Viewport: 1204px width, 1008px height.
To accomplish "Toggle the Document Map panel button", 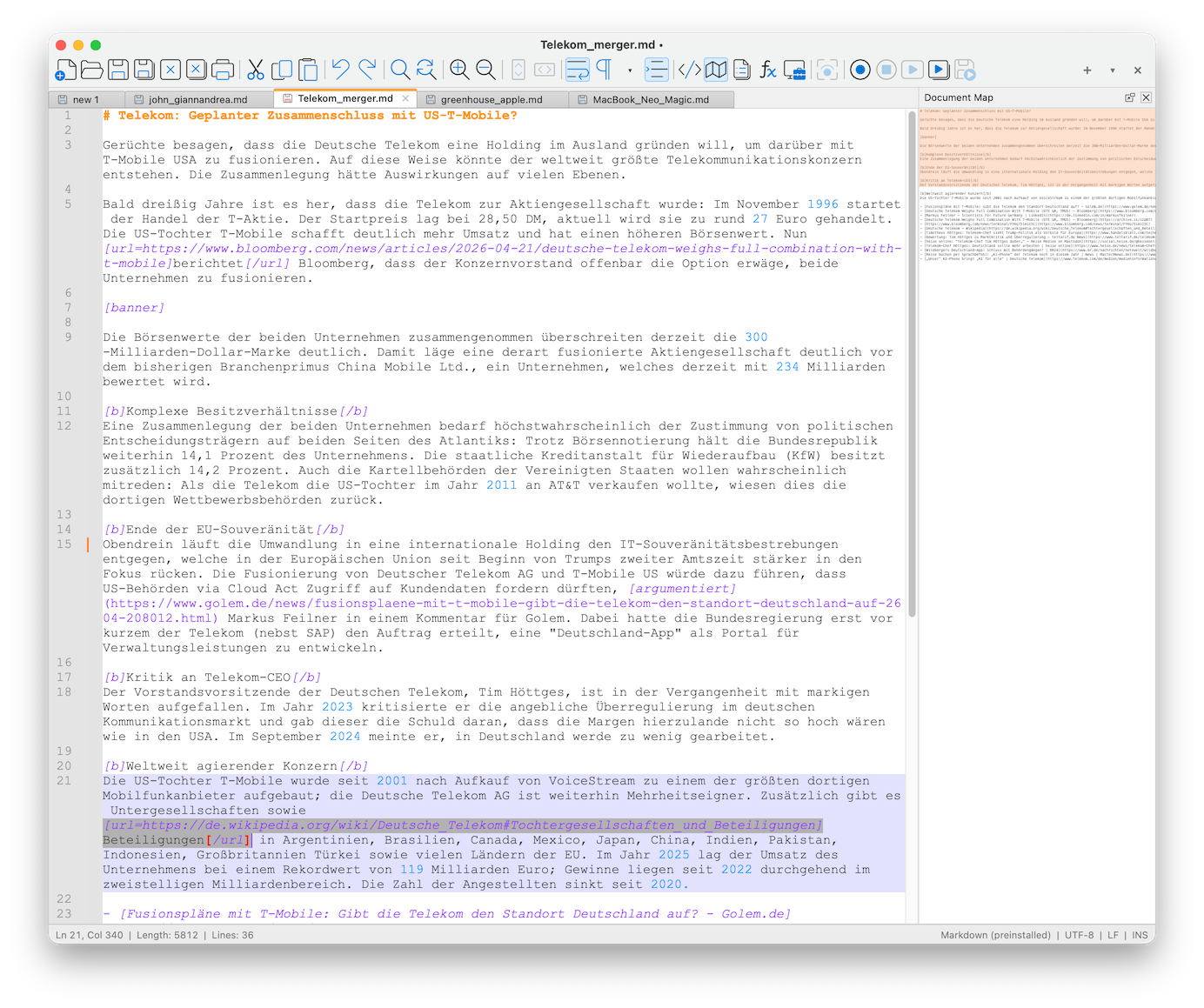I will click(x=715, y=70).
